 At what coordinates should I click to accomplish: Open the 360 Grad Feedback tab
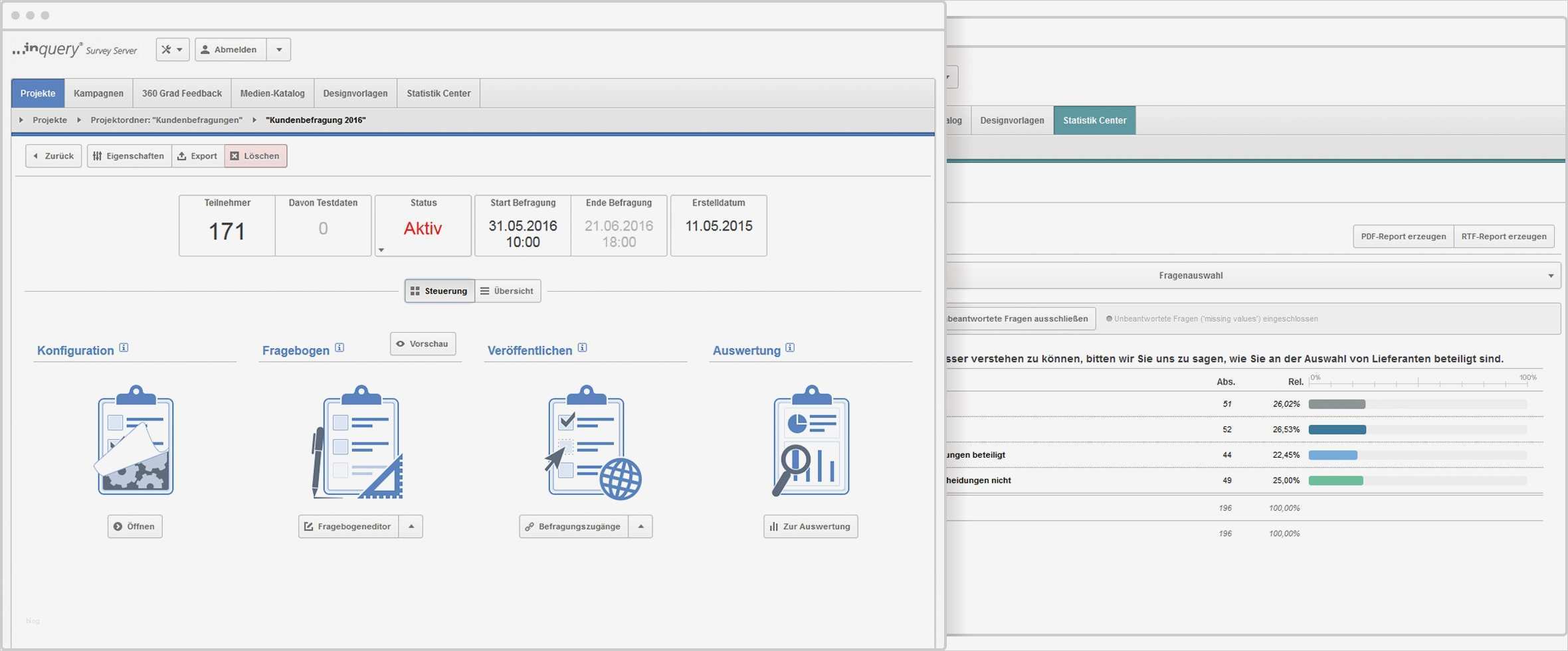(x=182, y=94)
